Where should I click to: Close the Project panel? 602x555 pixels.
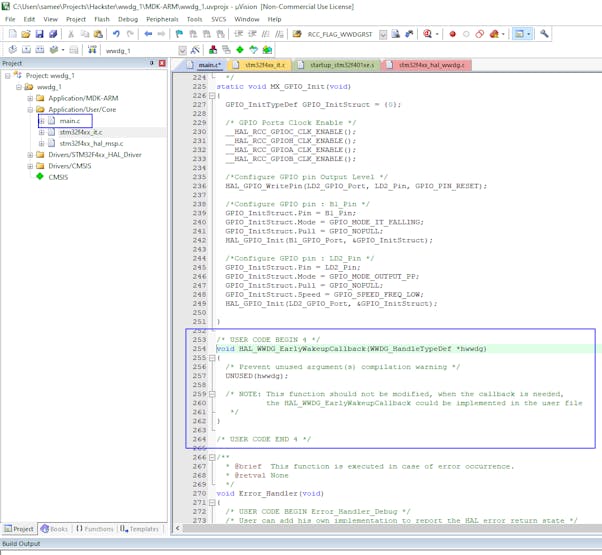point(162,63)
